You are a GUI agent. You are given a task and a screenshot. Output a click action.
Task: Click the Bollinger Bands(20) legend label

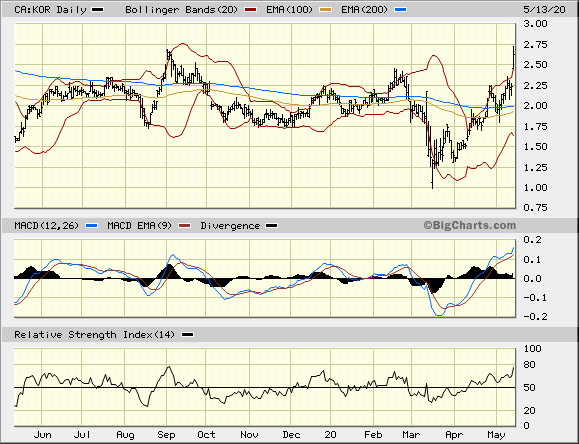click(181, 10)
